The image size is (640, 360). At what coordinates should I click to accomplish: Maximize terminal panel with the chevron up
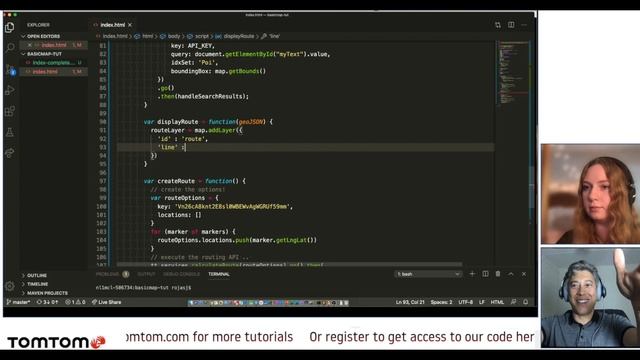pos(511,274)
